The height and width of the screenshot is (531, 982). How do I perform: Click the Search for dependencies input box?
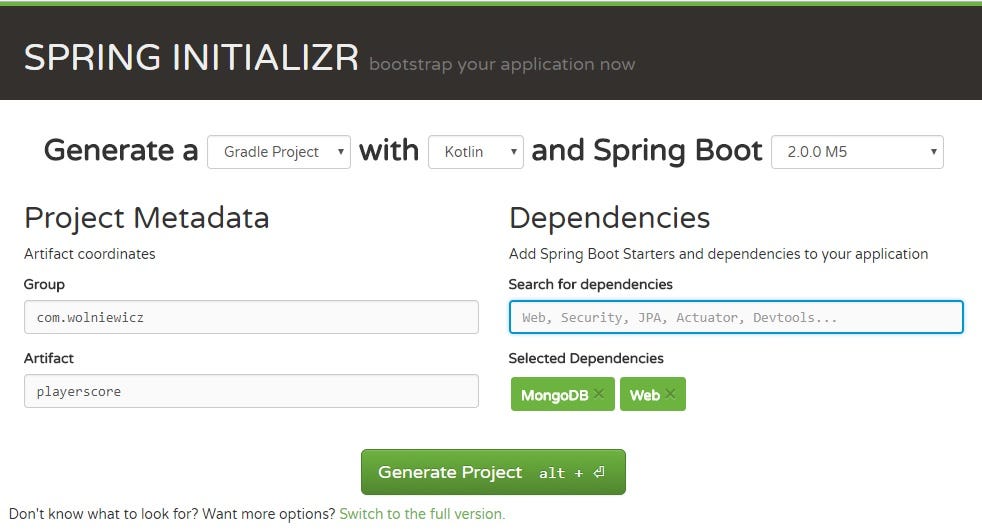pyautogui.click(x=736, y=317)
